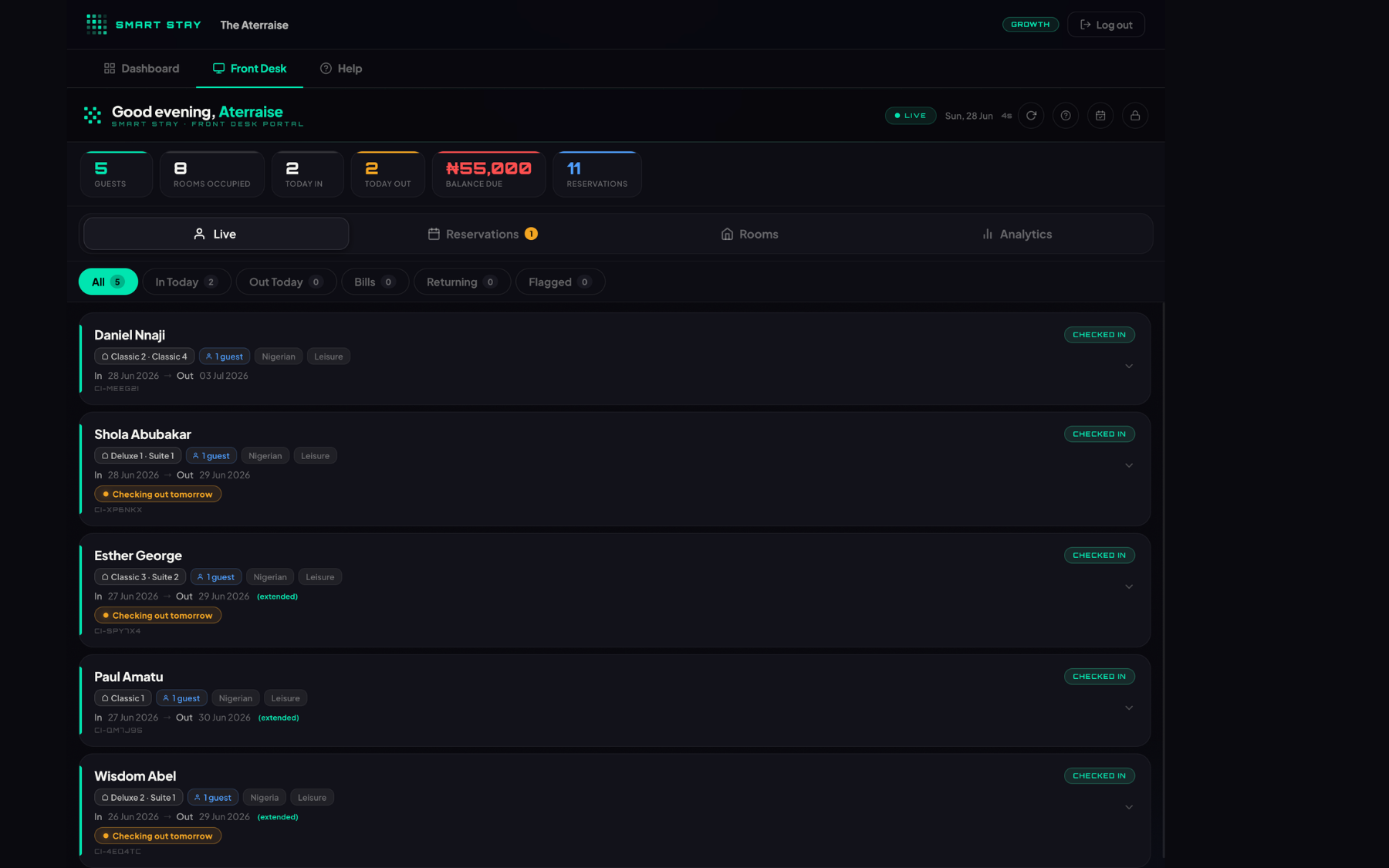Click the Smart Stay logo icon
Image resolution: width=1389 pixels, height=868 pixels.
tap(96, 25)
